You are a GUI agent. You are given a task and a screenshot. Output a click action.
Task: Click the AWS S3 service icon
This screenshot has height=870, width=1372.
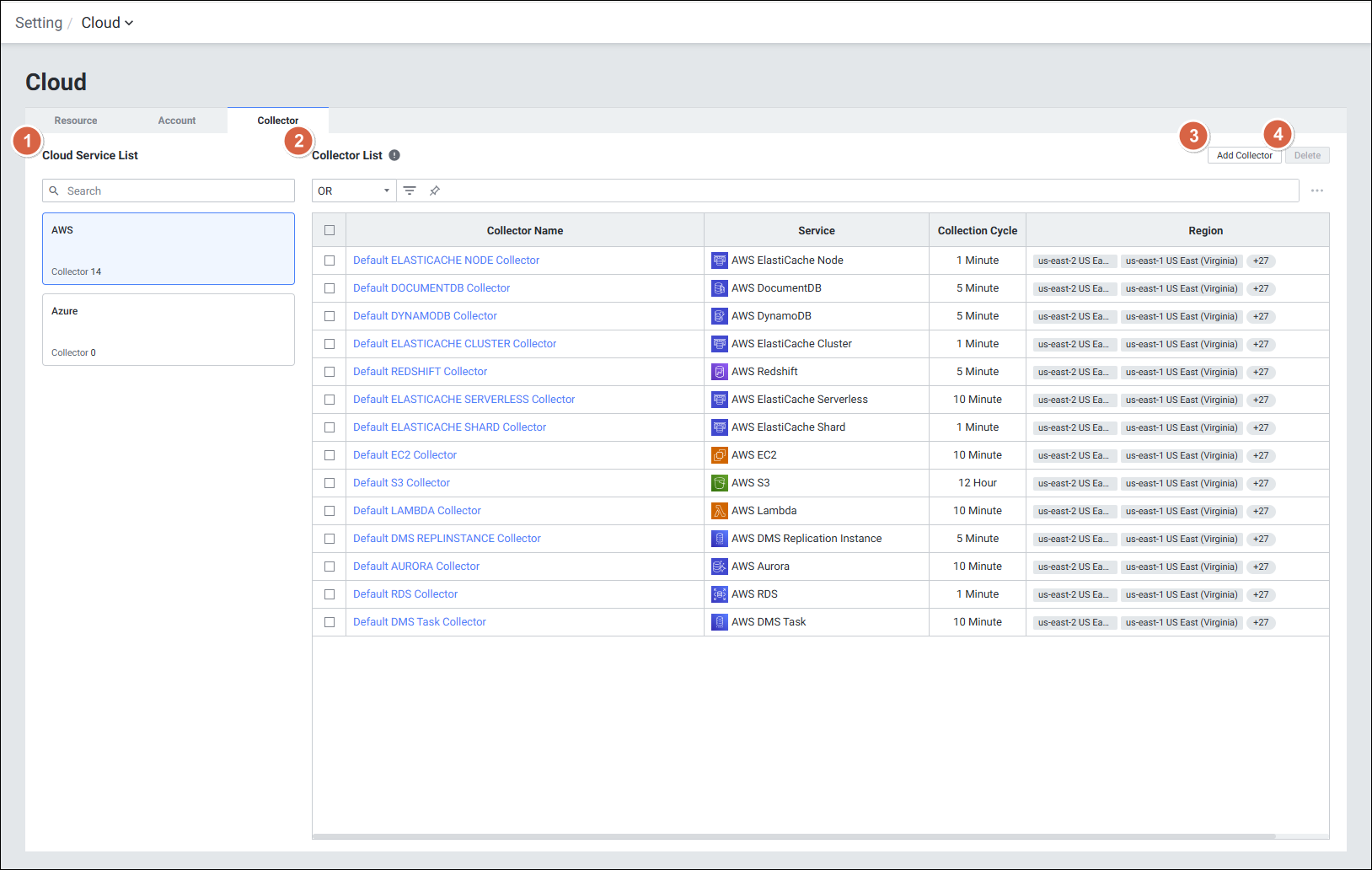pos(719,483)
